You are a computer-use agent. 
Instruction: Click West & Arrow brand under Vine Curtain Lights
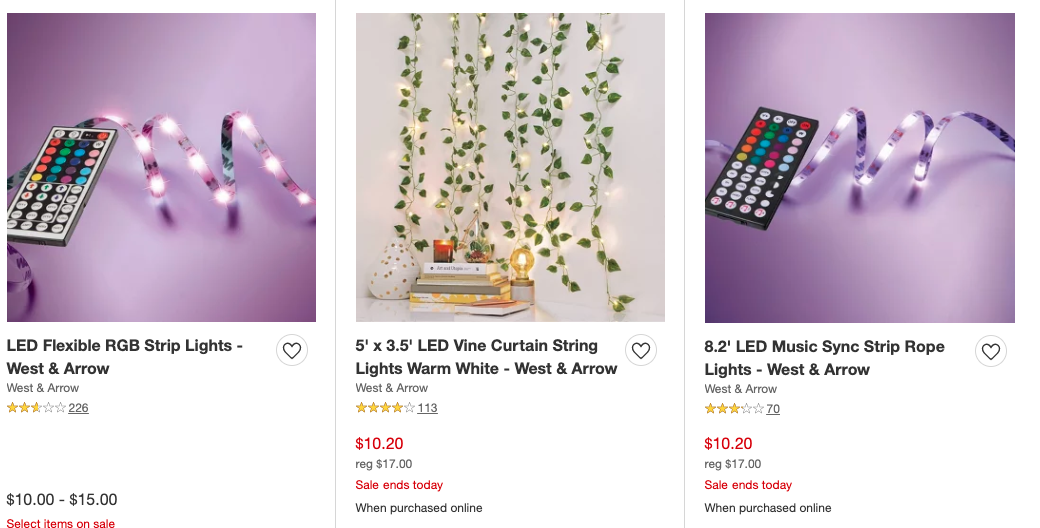[392, 388]
